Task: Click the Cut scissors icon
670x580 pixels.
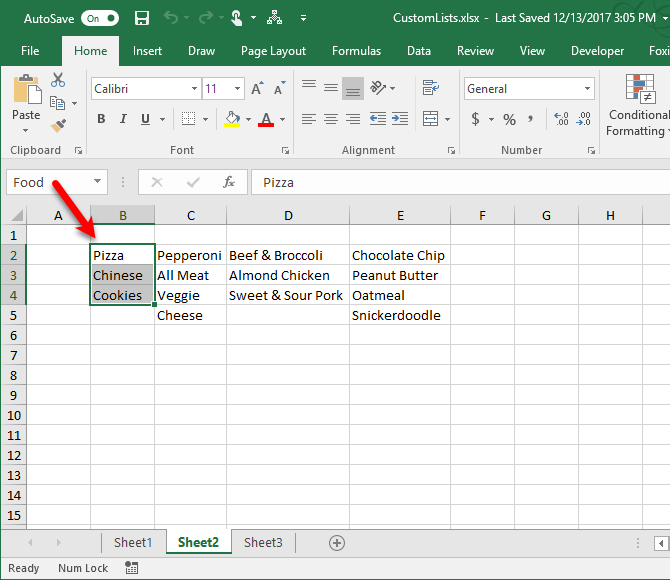Action: point(58,81)
